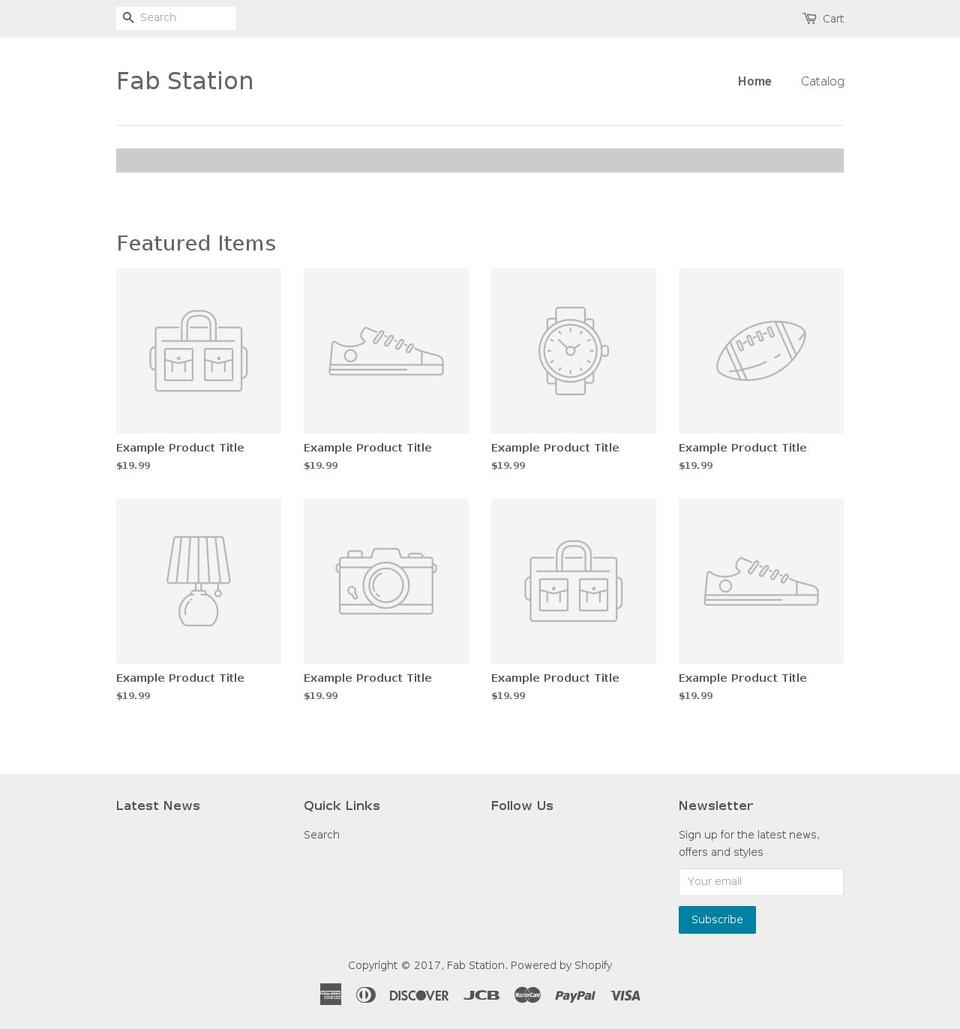
Task: Click product title under the watch
Action: [555, 448]
